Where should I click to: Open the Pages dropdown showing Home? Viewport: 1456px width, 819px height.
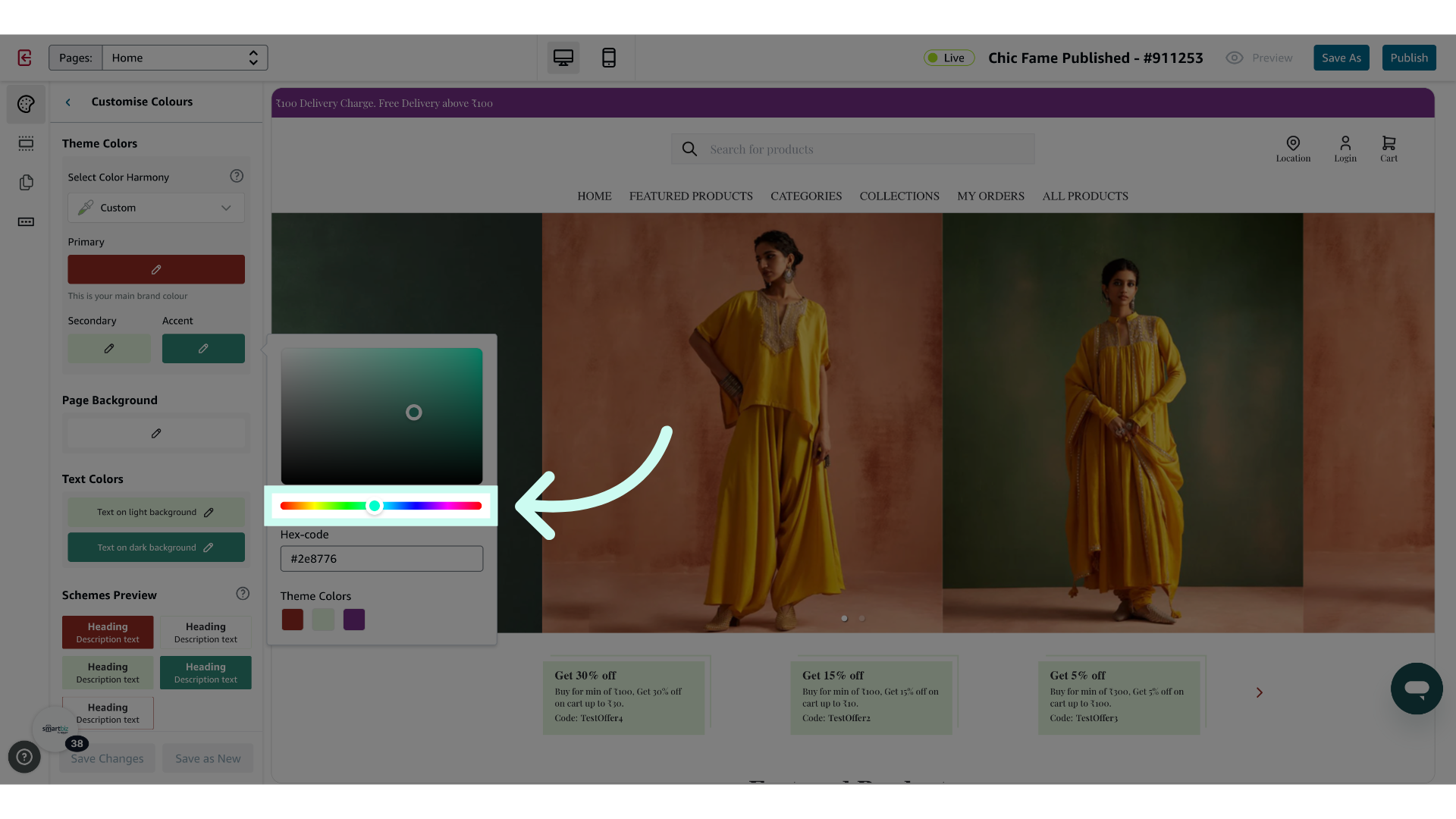(x=185, y=58)
